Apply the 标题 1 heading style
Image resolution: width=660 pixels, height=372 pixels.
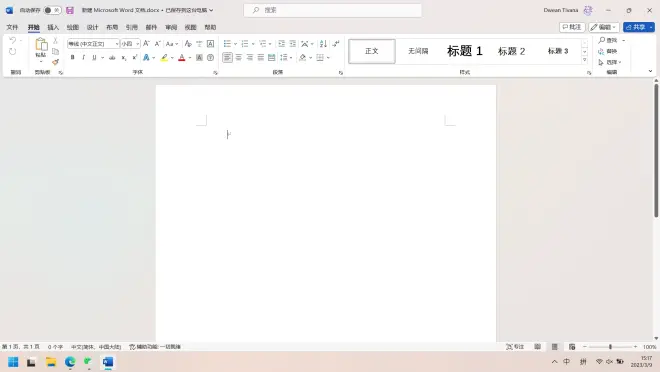(x=465, y=51)
